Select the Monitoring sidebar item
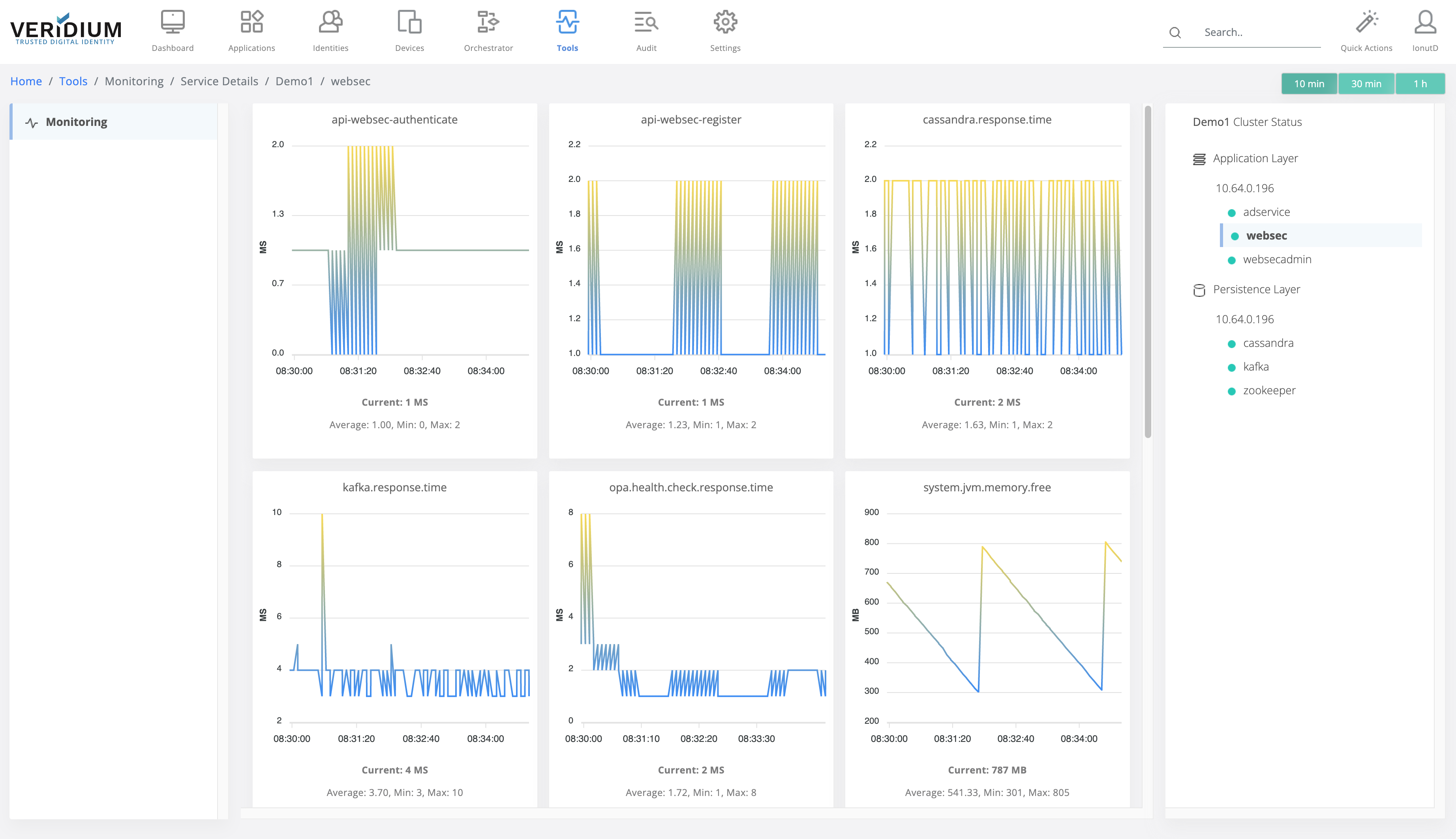 click(x=77, y=122)
